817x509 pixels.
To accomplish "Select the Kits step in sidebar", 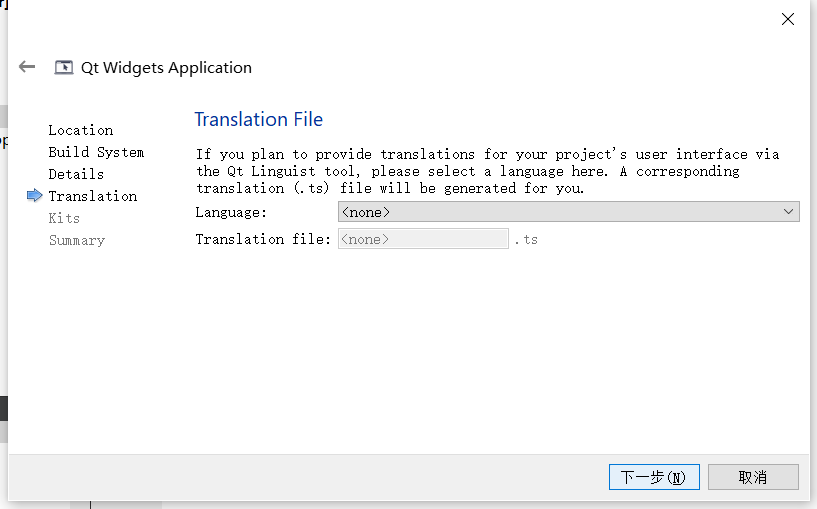I will 64,218.
